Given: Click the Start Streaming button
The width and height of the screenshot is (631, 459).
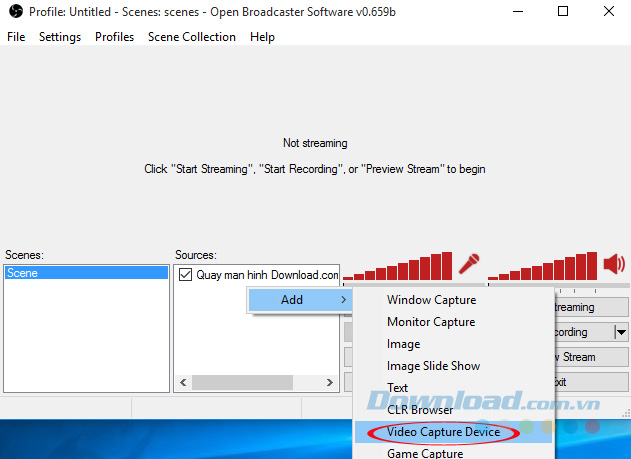Looking at the screenshot, I should point(591,307).
